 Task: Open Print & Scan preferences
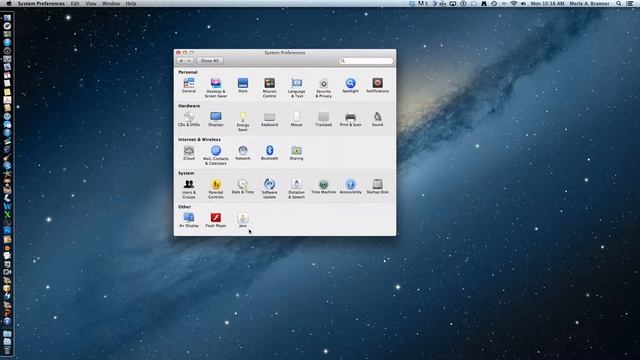pyautogui.click(x=350, y=119)
